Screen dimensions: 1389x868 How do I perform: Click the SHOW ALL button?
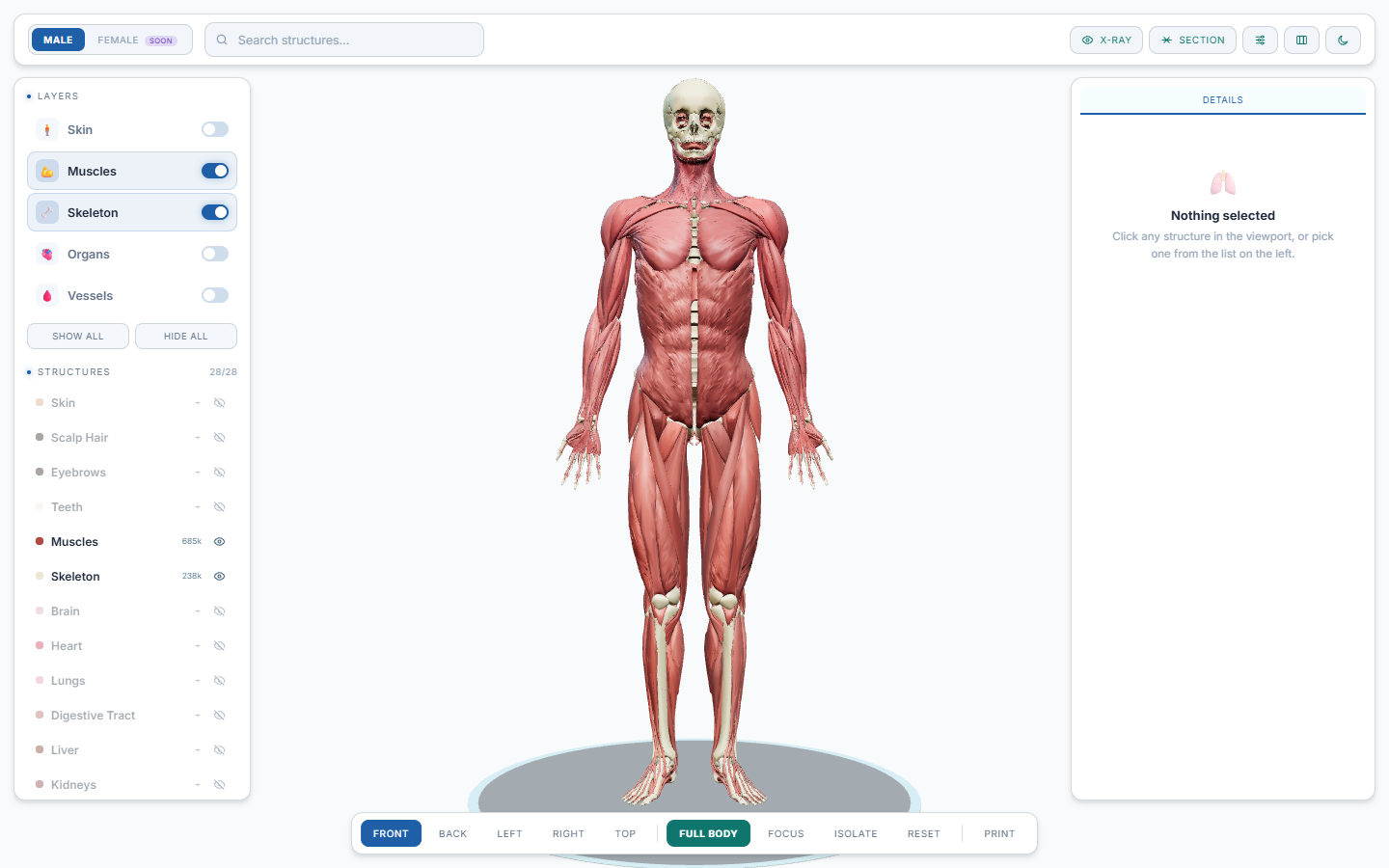78,336
